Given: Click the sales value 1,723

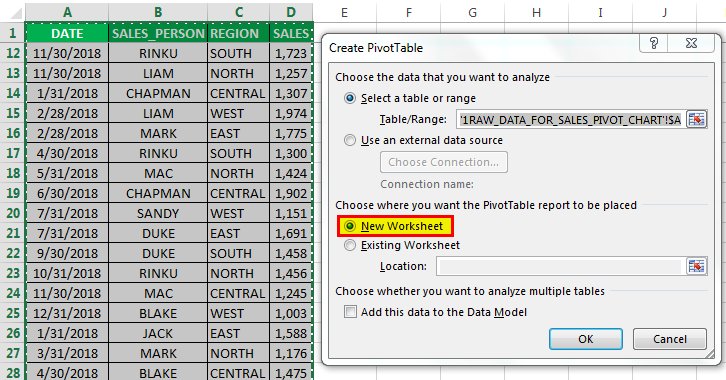Looking at the screenshot, I should click(x=291, y=53).
